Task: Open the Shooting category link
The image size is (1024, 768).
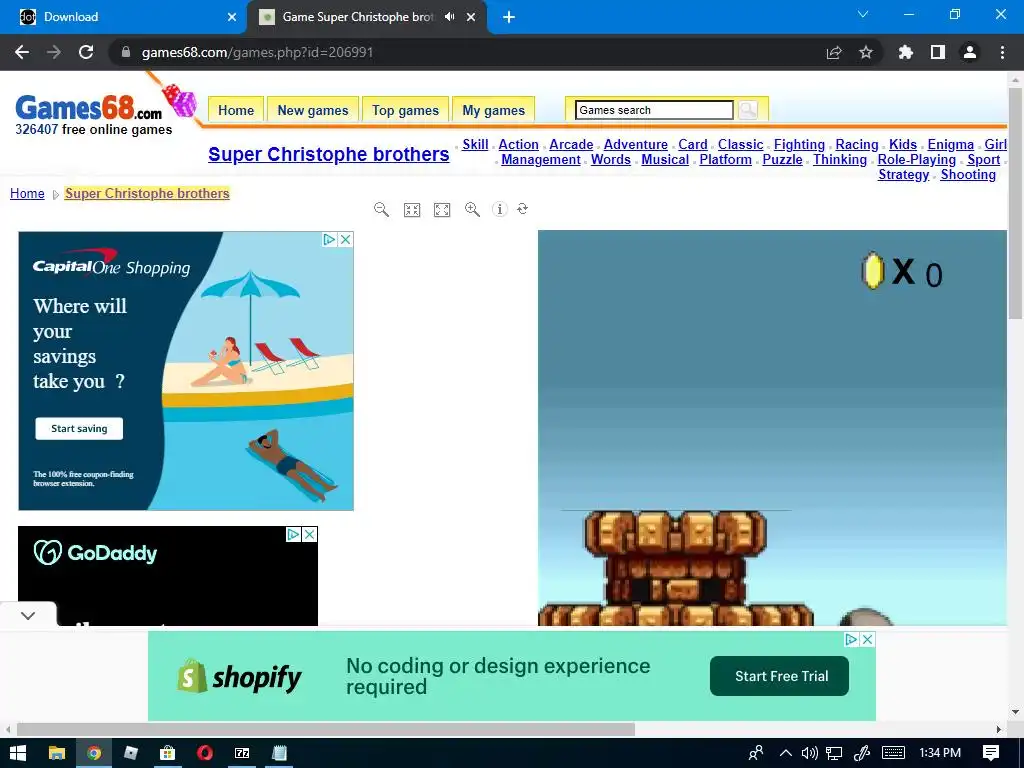Action: pyautogui.click(x=968, y=174)
